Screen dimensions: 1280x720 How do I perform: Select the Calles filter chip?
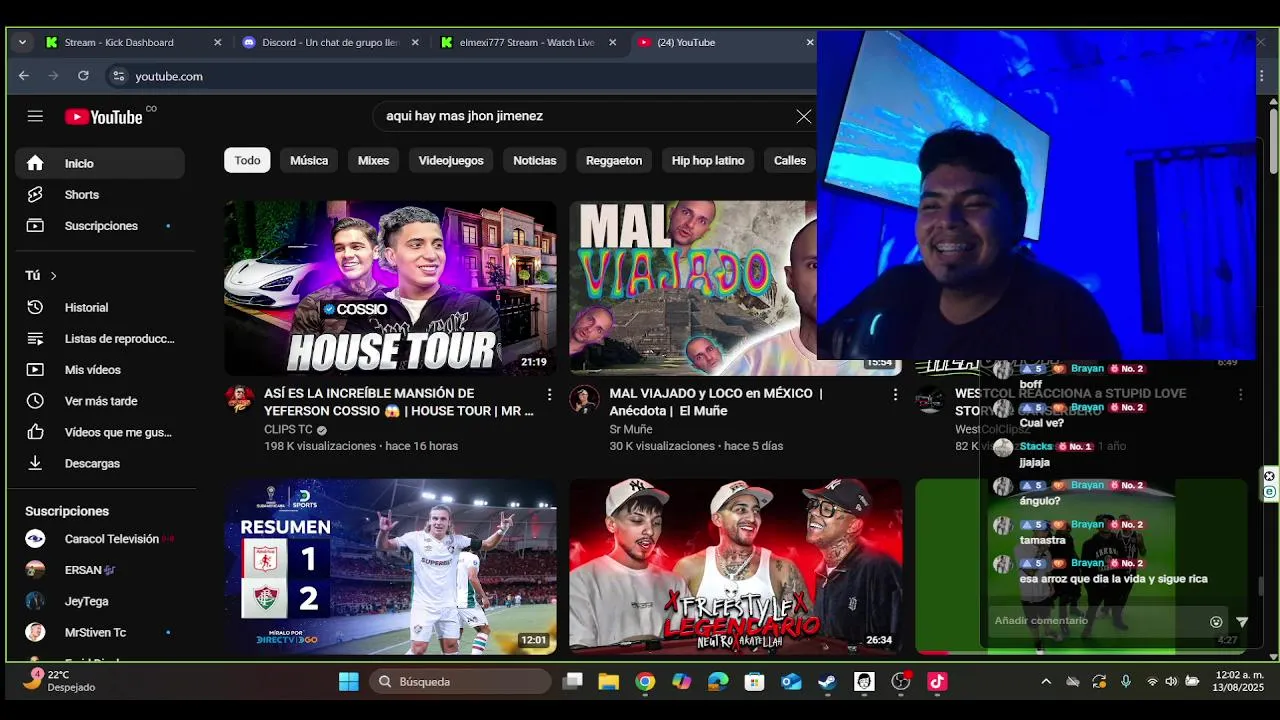pyautogui.click(x=790, y=160)
